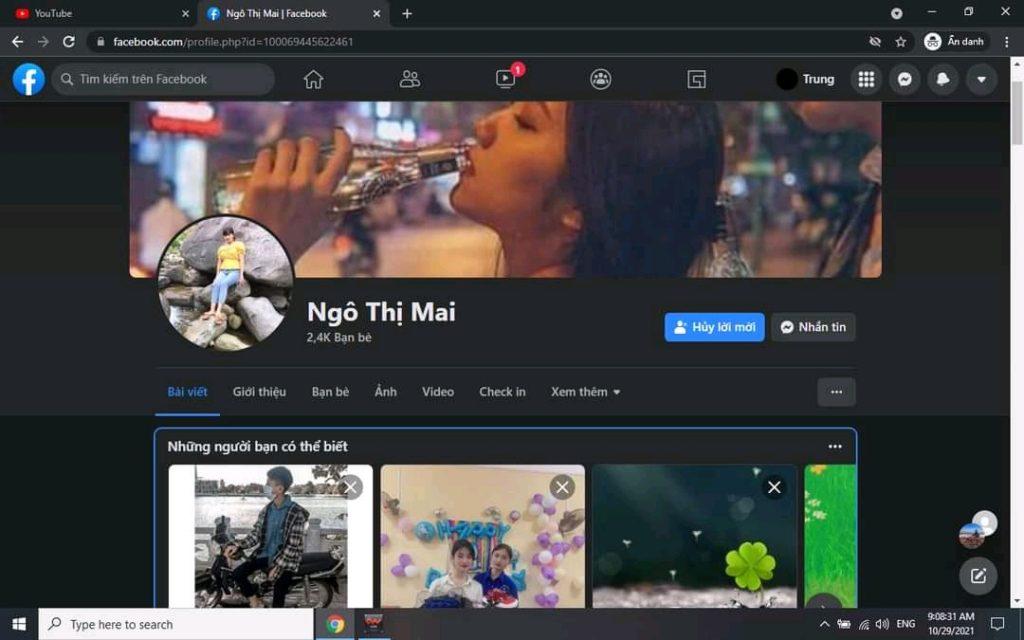Screen dimensions: 1024x640
Task: Open the Groups icon in navigation bar
Action: click(600, 79)
